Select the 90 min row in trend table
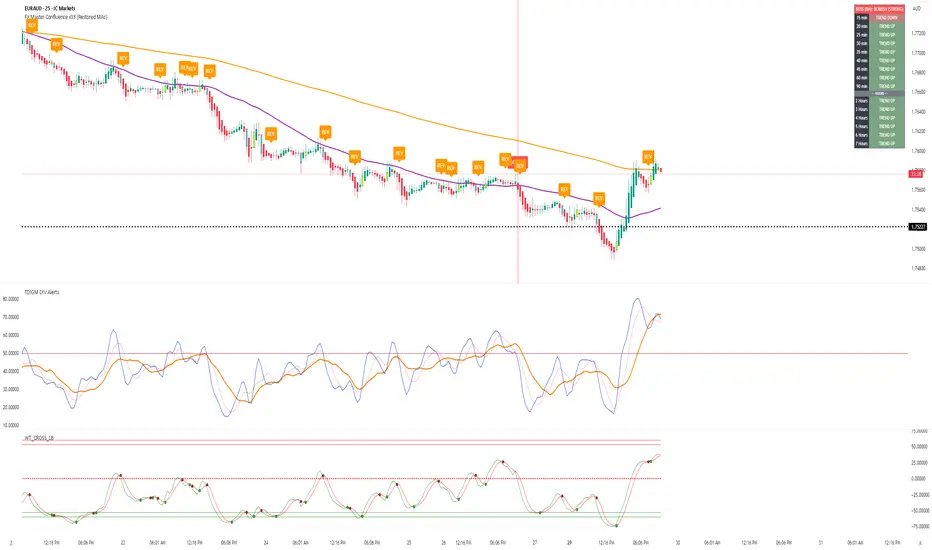 pyautogui.click(x=879, y=86)
